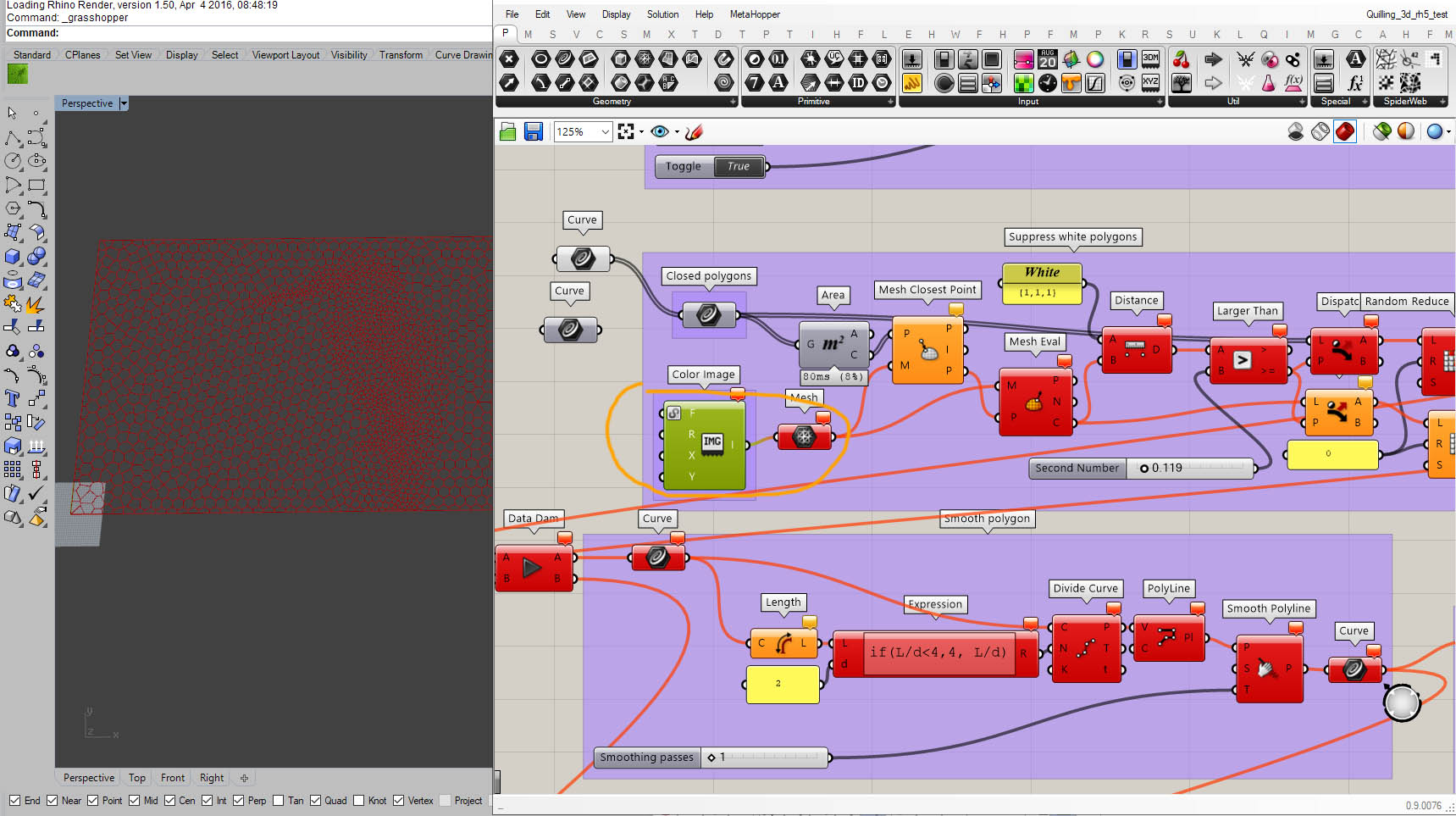Click the yellow panel containing 2
This screenshot has height=816, width=1456.
[x=783, y=684]
